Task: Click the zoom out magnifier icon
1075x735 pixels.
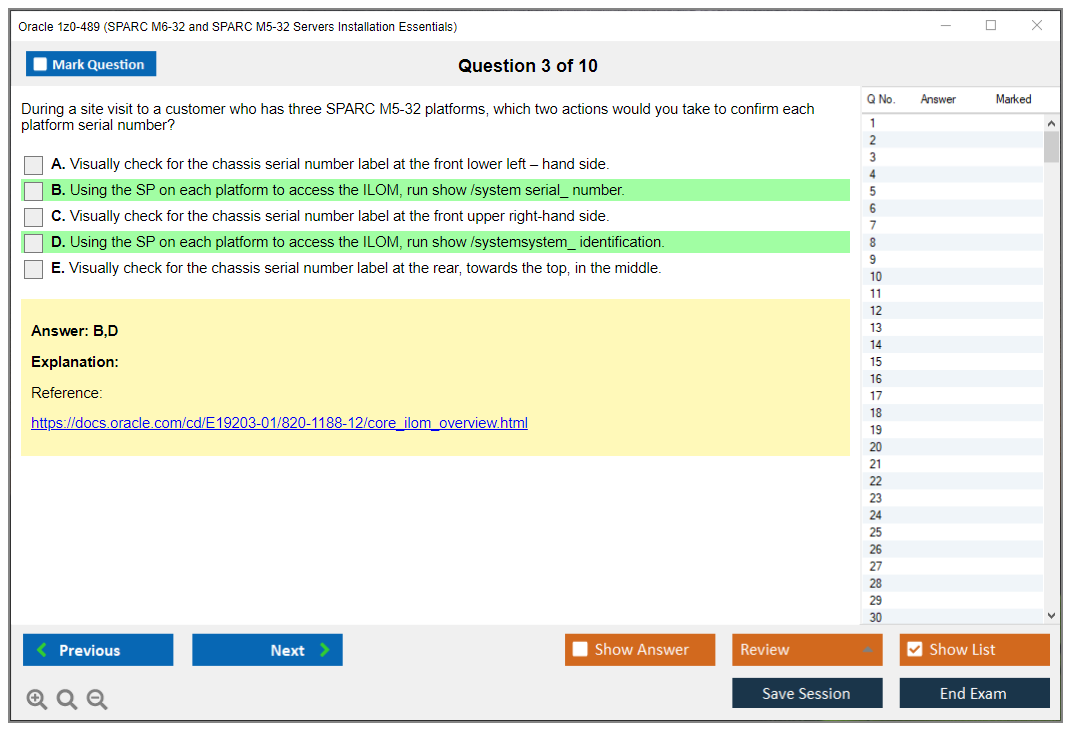Action: (x=97, y=700)
